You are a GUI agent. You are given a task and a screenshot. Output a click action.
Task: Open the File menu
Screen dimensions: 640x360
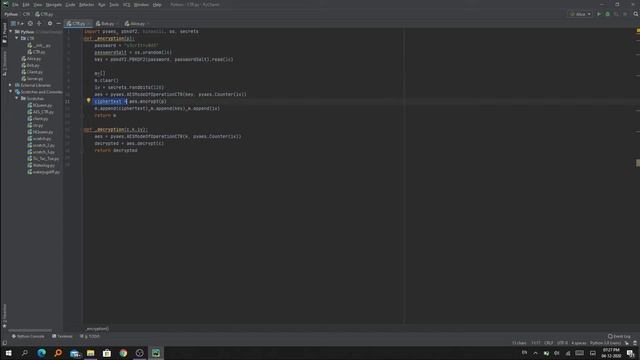click(15, 4)
